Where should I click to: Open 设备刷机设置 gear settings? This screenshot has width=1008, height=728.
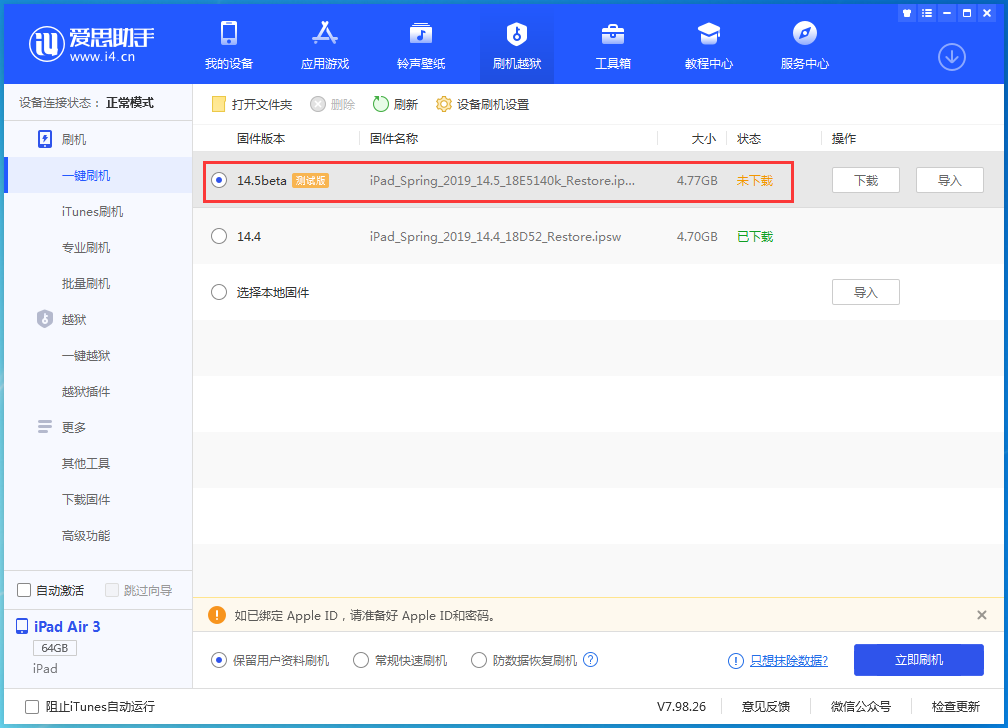point(482,104)
